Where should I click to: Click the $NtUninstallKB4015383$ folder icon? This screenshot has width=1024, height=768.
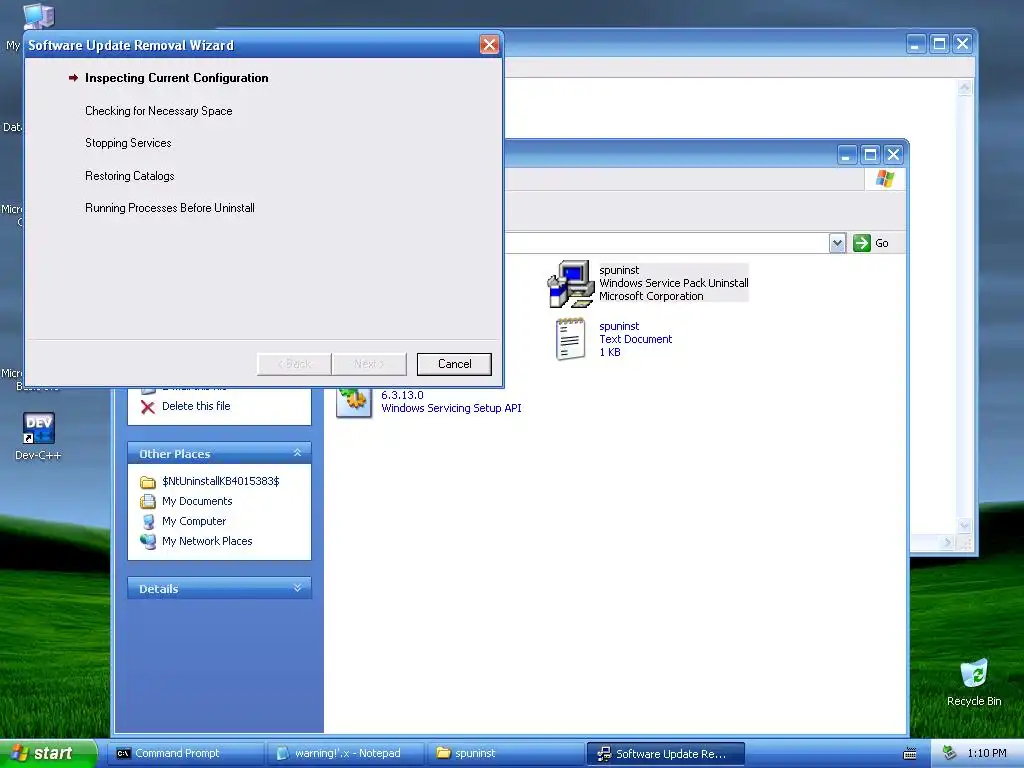coord(148,482)
